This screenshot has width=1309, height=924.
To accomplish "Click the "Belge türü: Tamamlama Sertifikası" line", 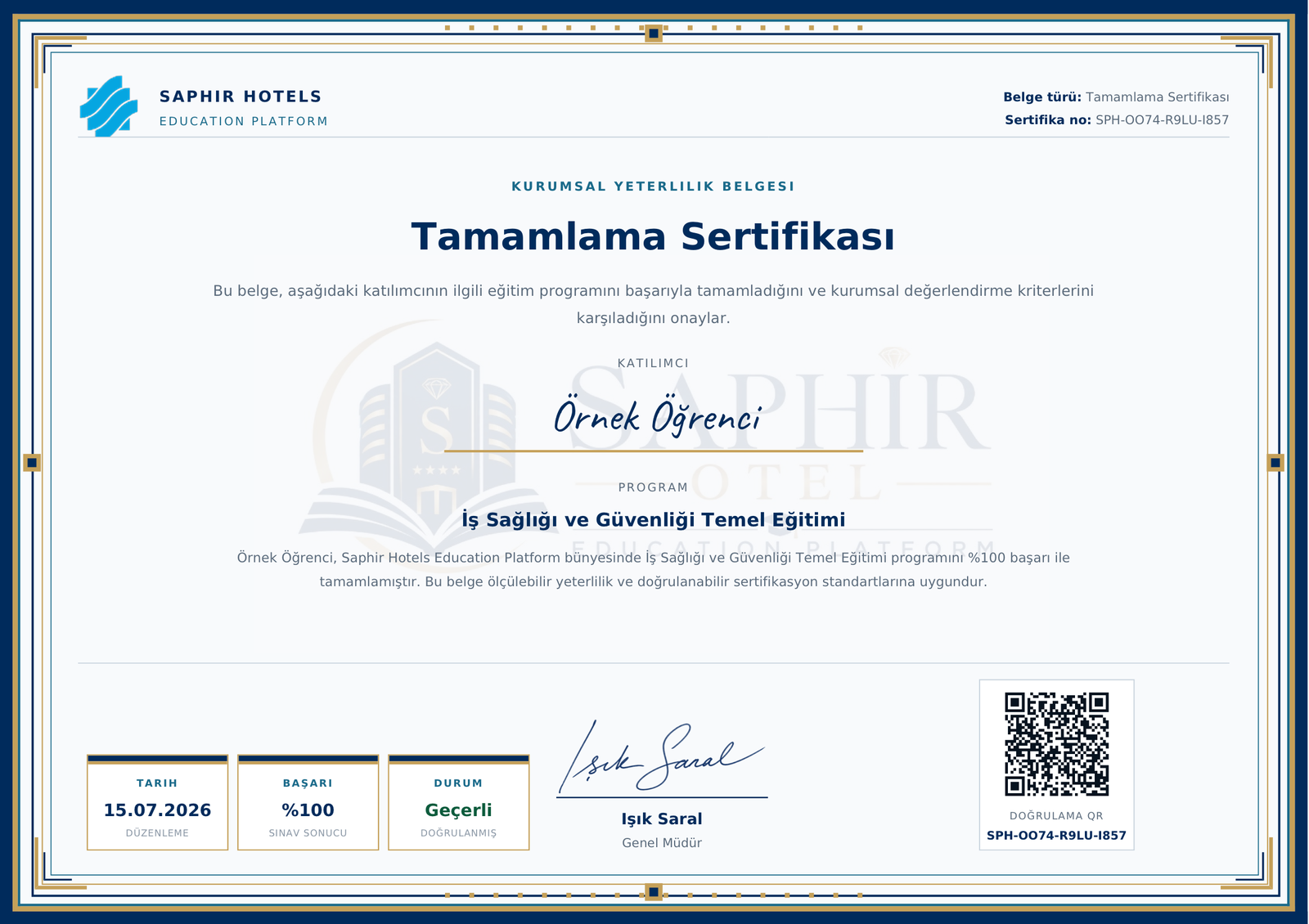I will coord(1116,97).
